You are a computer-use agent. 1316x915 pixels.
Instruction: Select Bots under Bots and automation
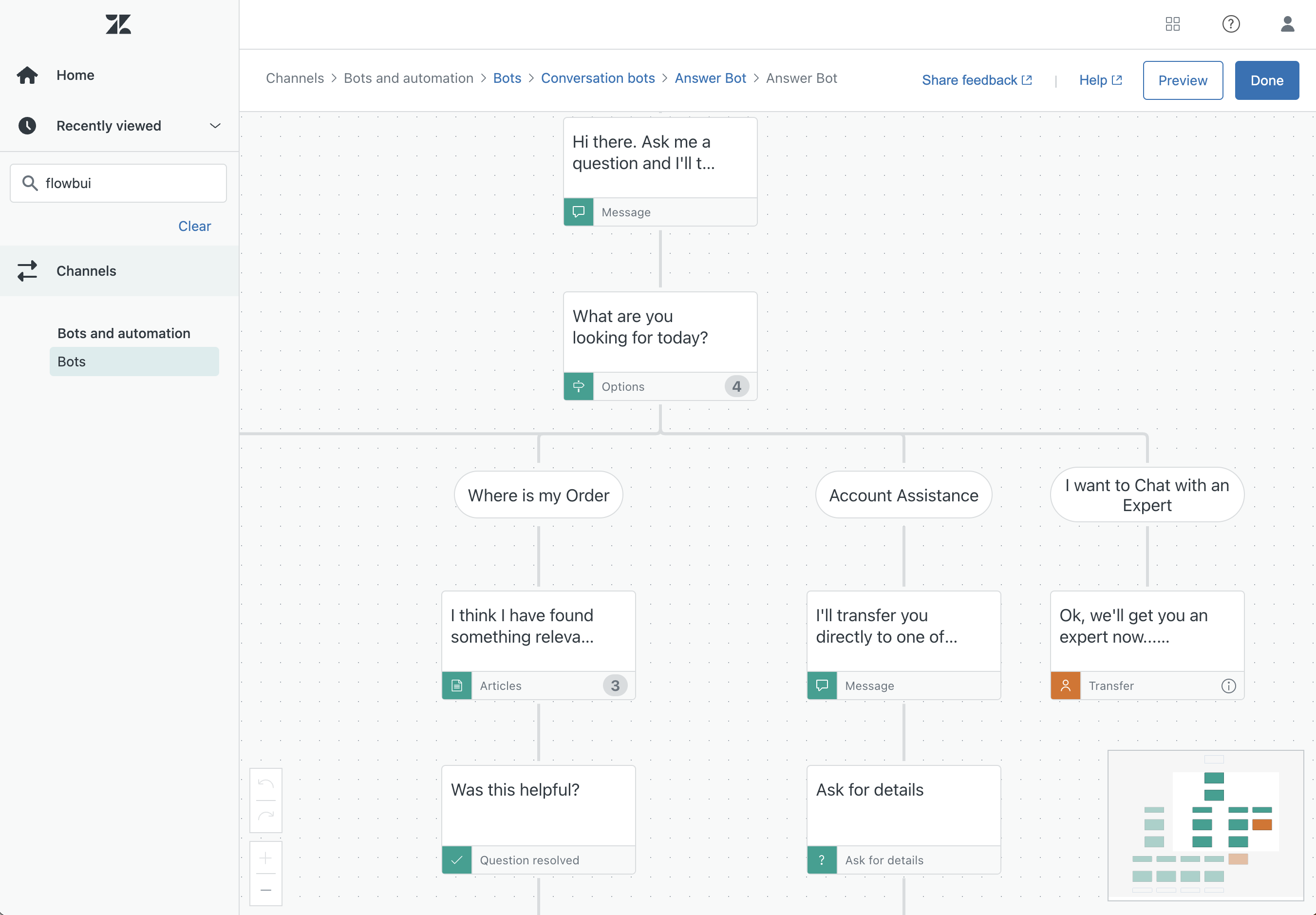(134, 362)
